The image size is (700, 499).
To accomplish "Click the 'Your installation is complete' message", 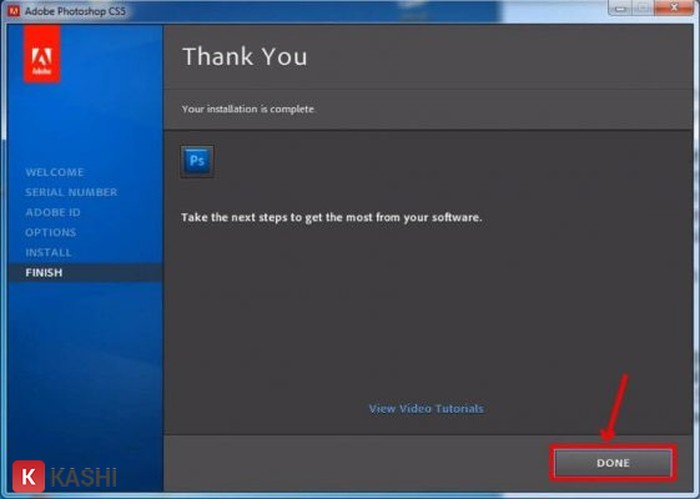I will click(247, 108).
